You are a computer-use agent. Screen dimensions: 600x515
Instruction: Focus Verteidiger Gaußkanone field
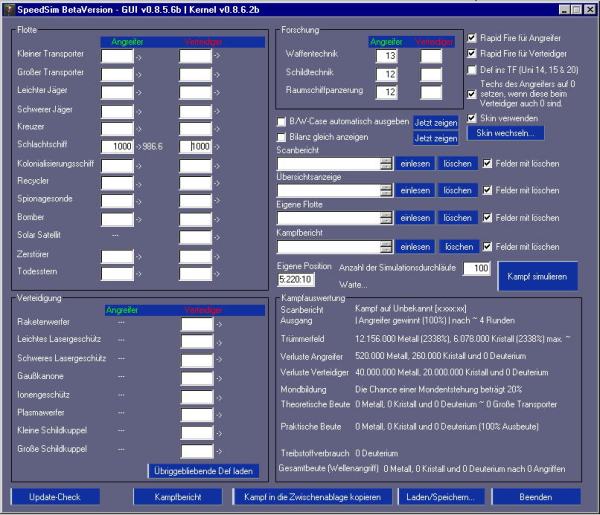pyautogui.click(x=197, y=378)
